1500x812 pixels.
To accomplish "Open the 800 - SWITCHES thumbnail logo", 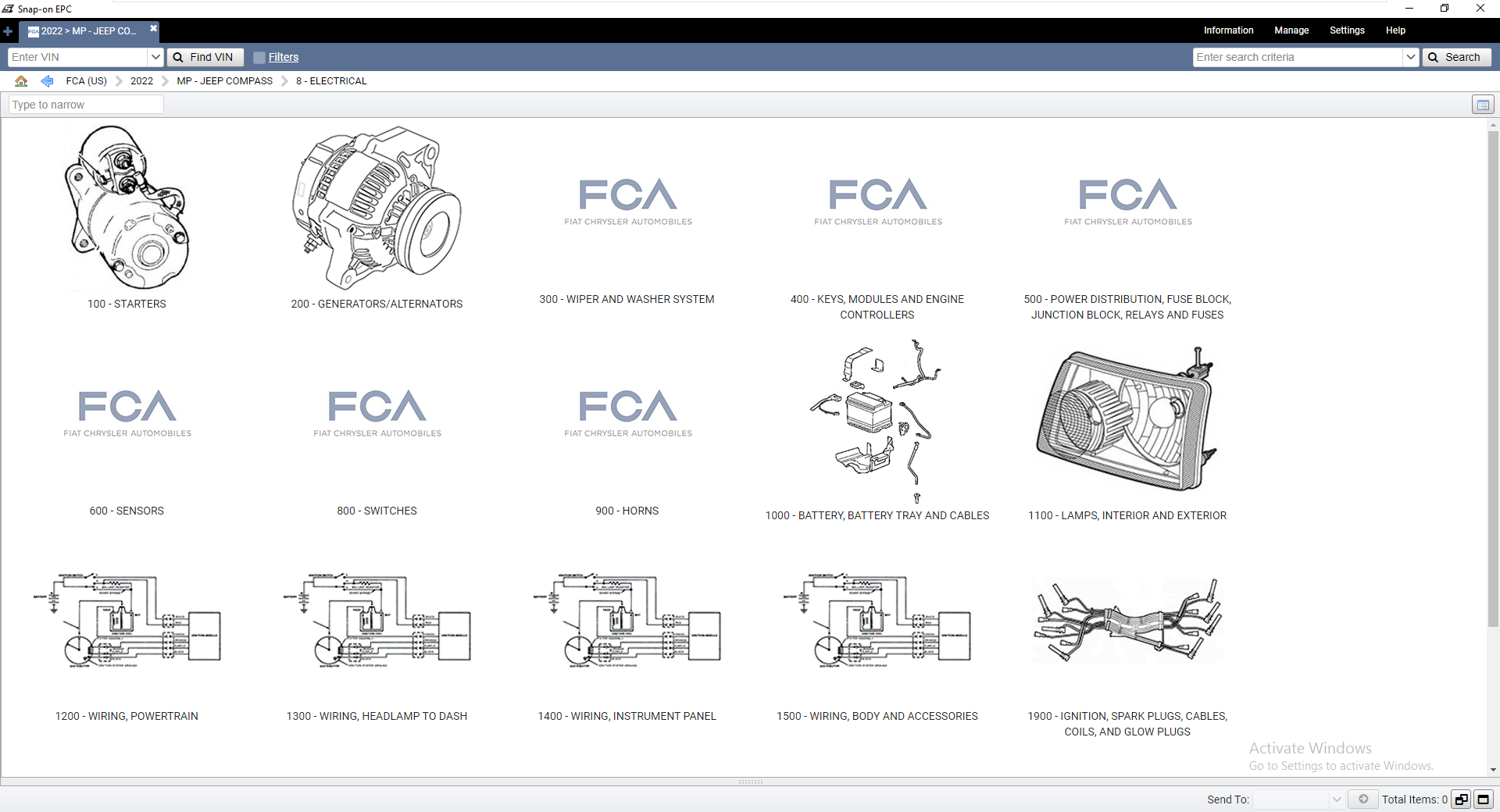I will [x=377, y=413].
